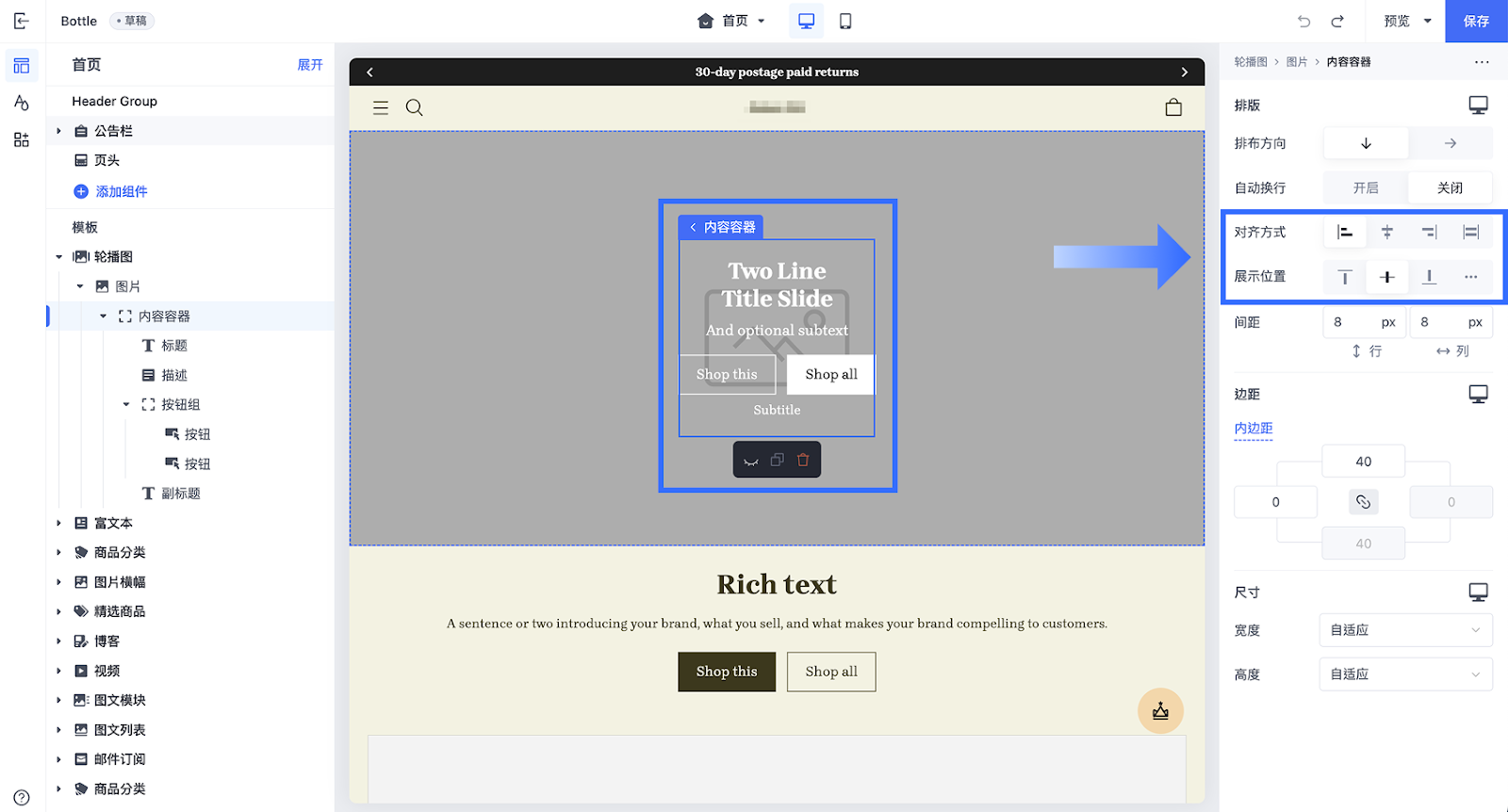Switch to desktop preview mode
Image resolution: width=1508 pixels, height=812 pixels.
(x=807, y=21)
